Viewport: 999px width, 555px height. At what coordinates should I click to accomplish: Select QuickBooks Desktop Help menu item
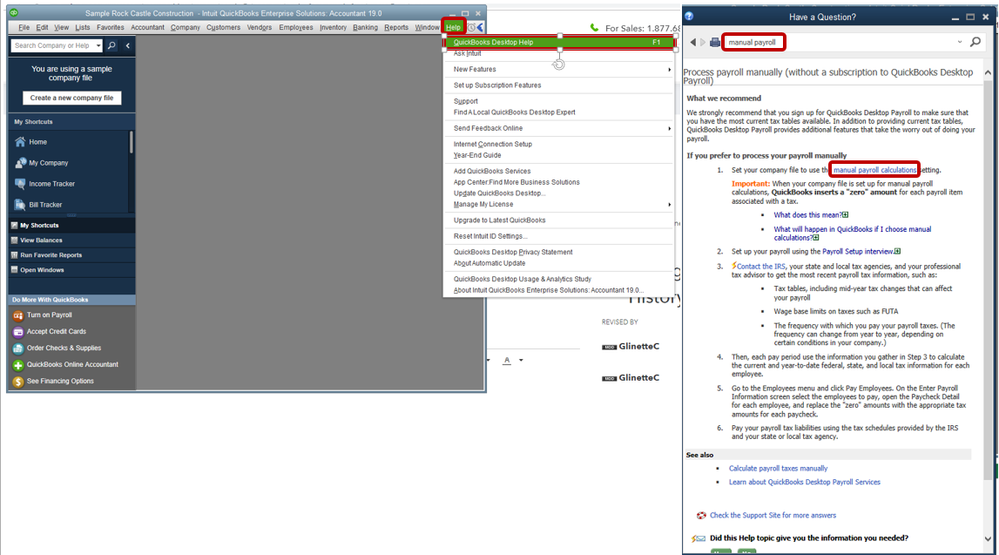click(x=559, y=42)
